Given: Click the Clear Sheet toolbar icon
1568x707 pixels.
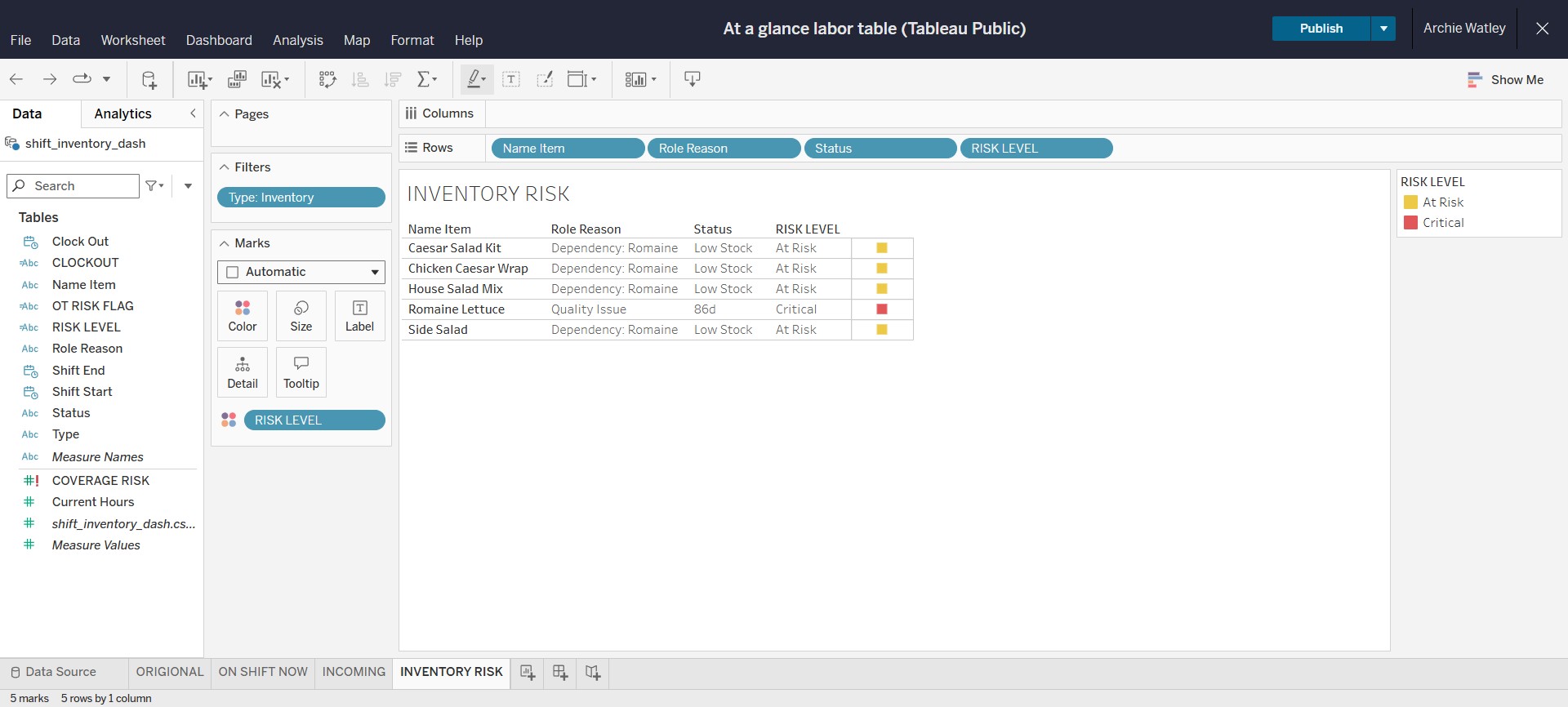Looking at the screenshot, I should [271, 79].
